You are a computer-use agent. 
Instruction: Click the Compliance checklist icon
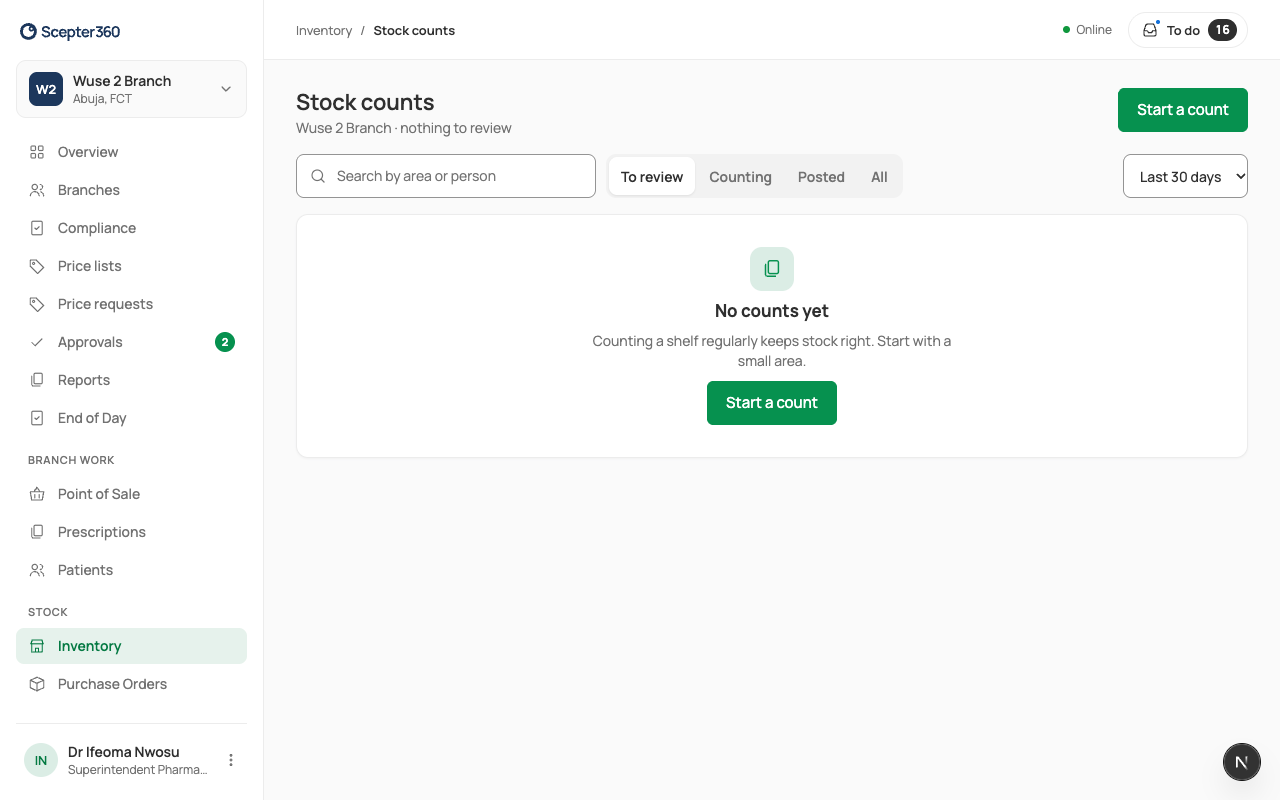(37, 228)
